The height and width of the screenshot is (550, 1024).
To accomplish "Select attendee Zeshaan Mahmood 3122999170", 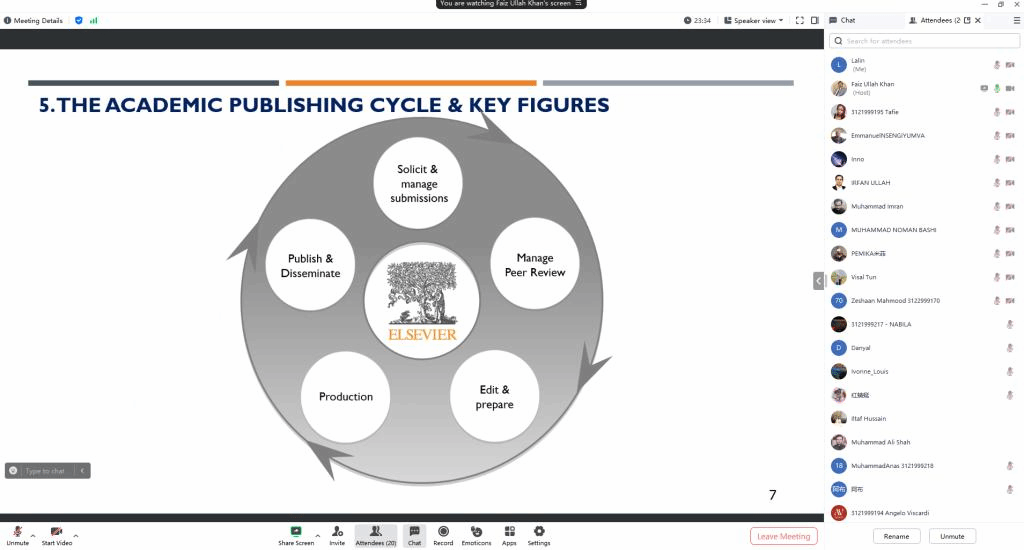I will 923,300.
